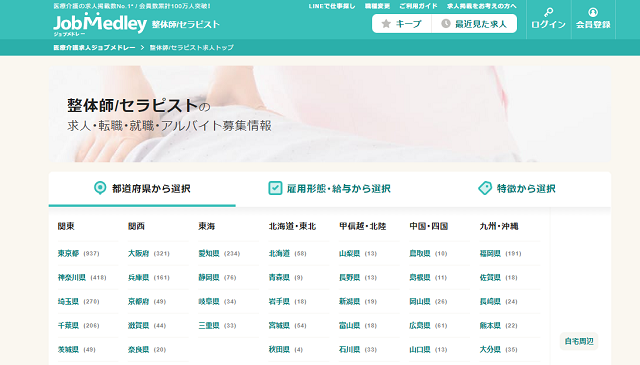This screenshot has width=640, height=365.
Task: Click the 自宅周辺 floating button
Action: coord(579,341)
